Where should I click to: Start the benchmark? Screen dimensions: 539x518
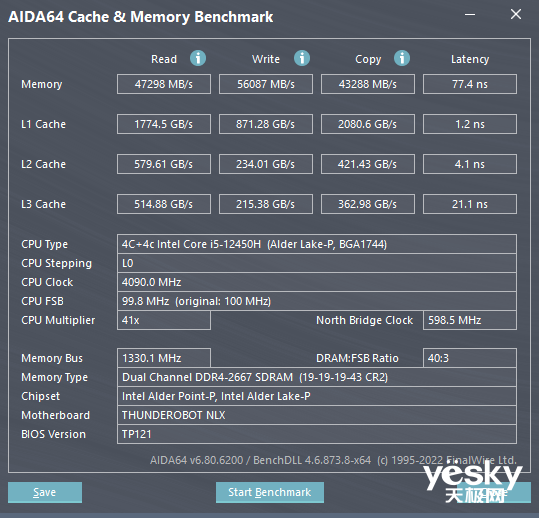[x=270, y=492]
